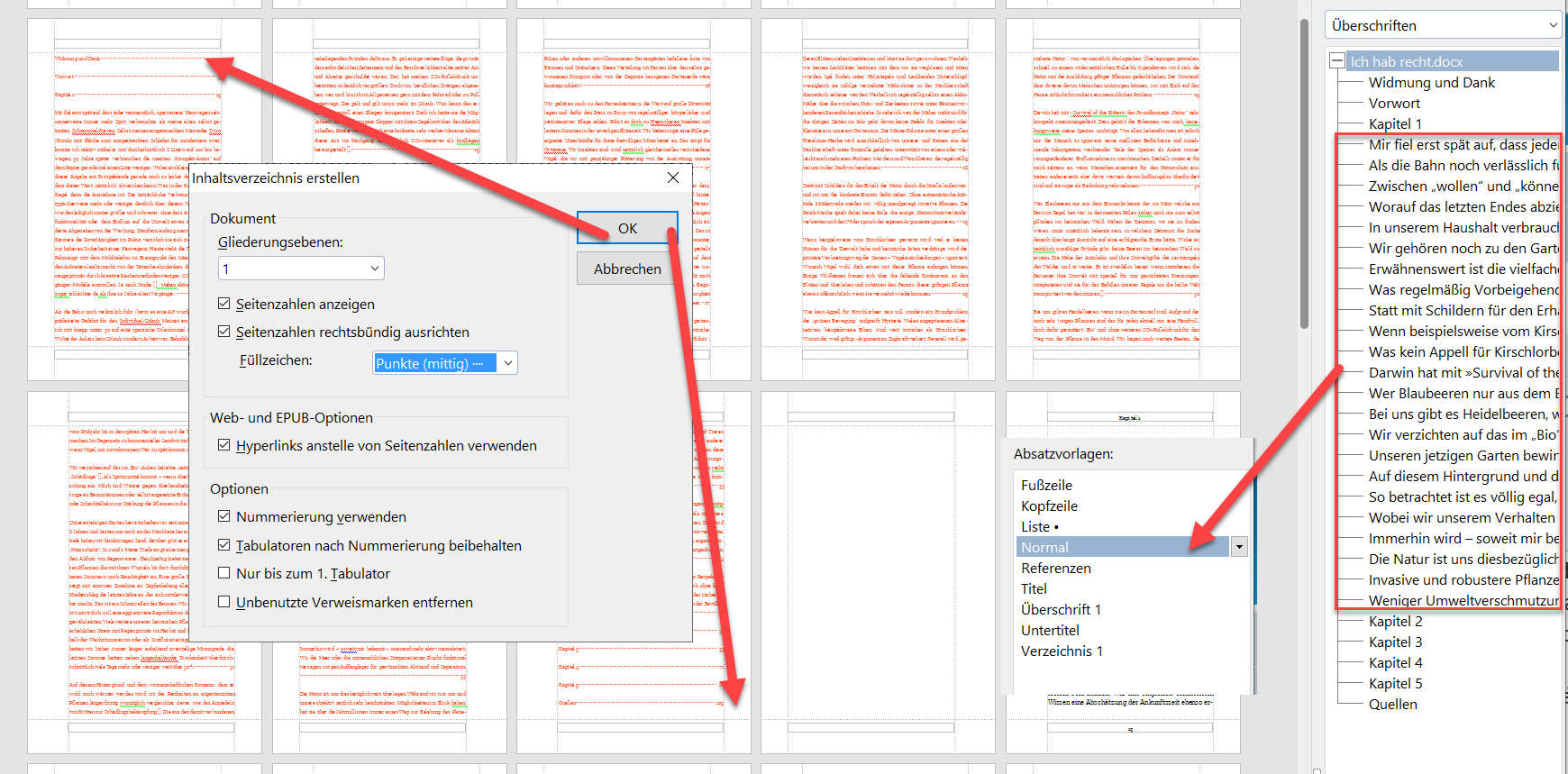Select Widmung und Dank heading
This screenshot has height=774, width=1568.
[x=1431, y=82]
